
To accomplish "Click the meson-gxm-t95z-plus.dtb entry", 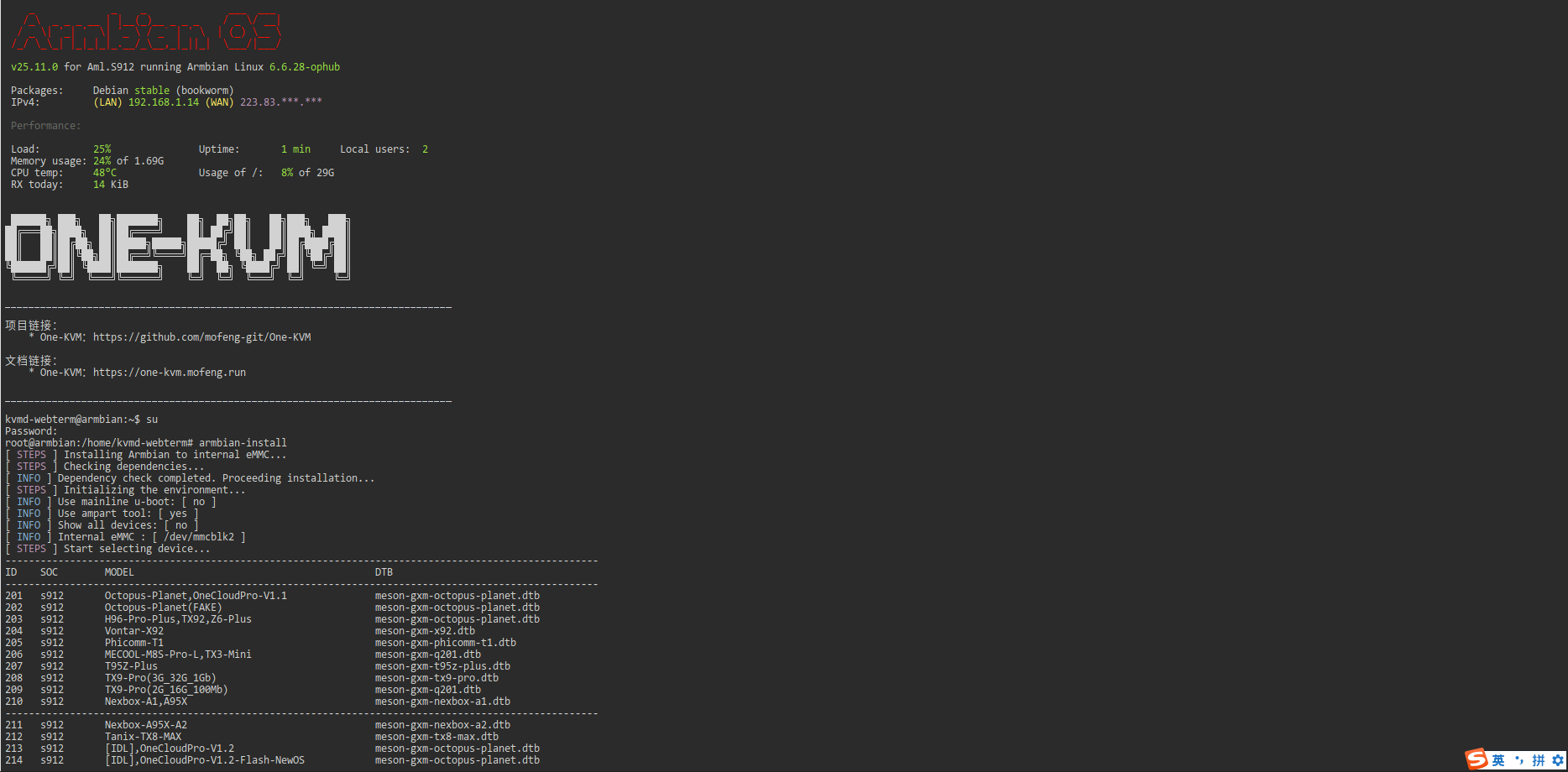I will click(442, 666).
